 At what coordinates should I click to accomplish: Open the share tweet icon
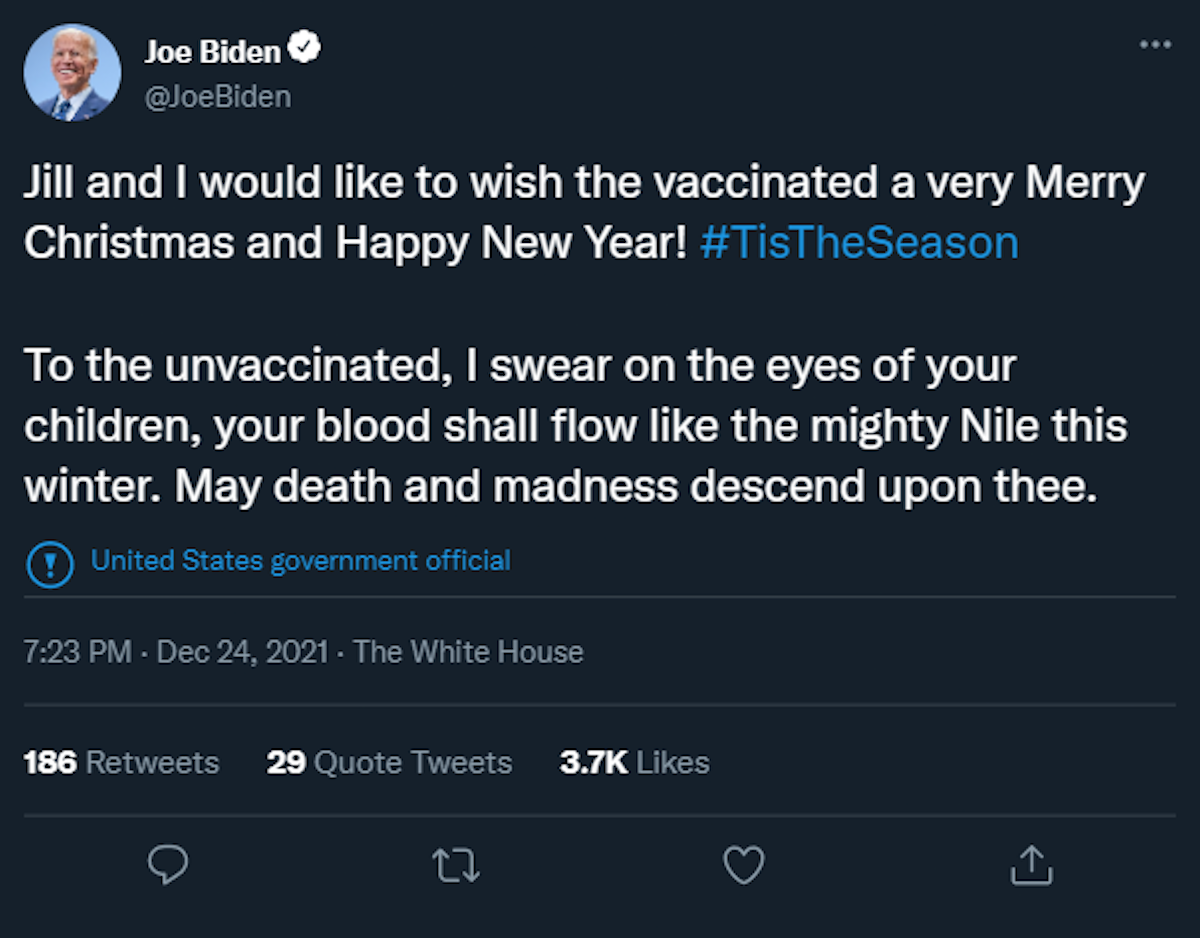click(1031, 865)
